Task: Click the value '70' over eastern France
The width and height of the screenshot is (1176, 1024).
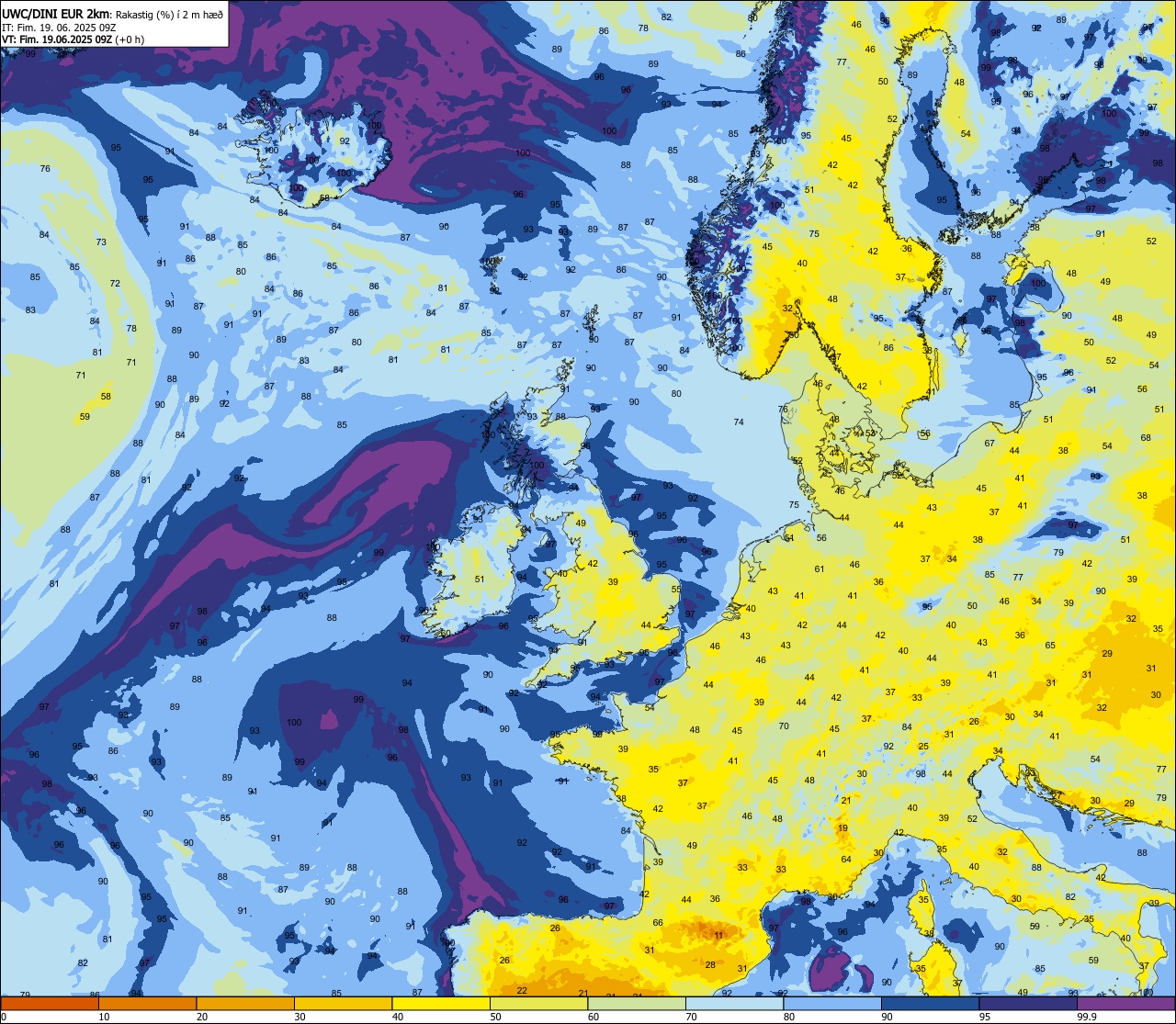Action: click(x=784, y=726)
